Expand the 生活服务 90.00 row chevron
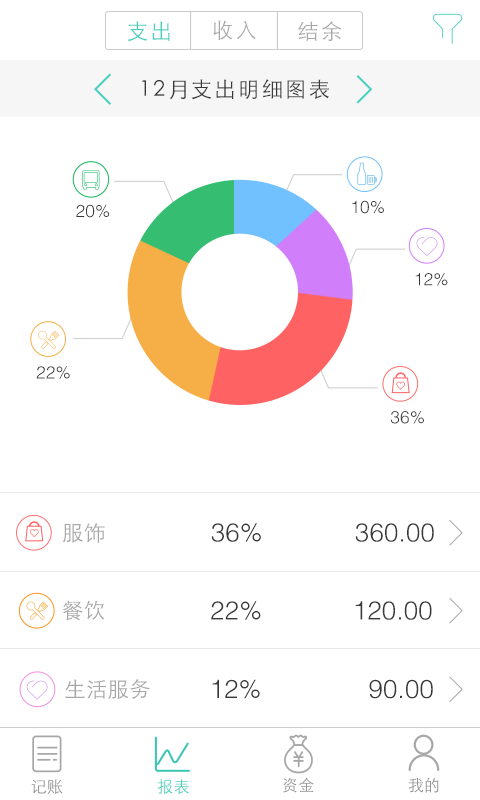 coord(456,689)
